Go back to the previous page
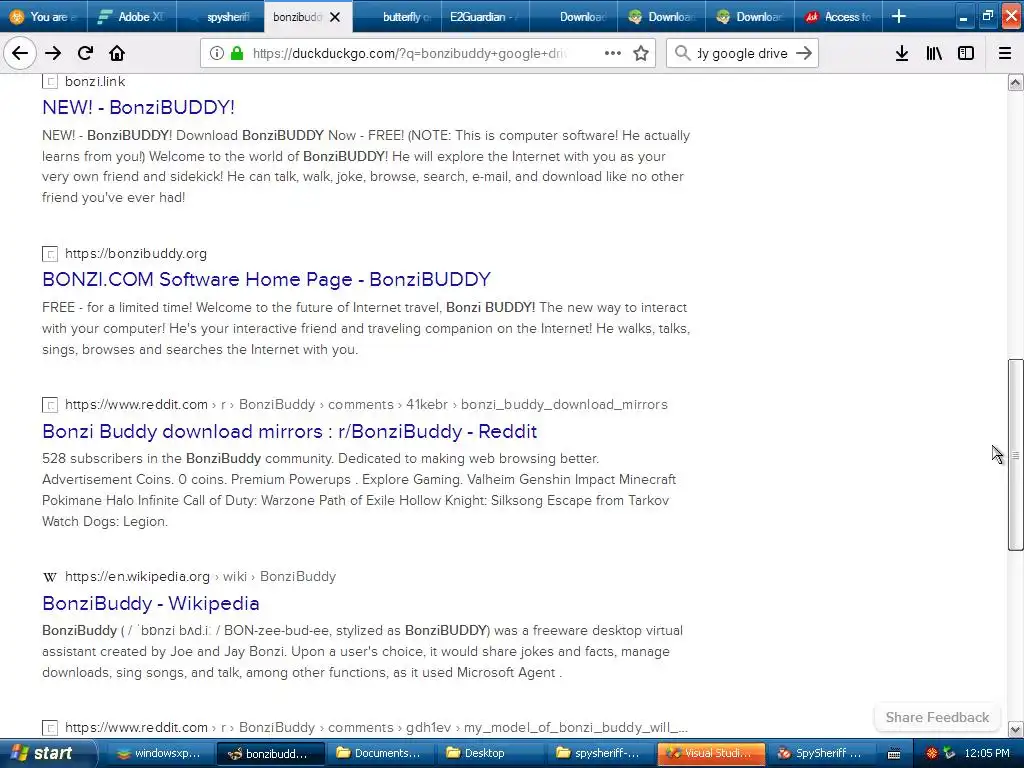The width and height of the screenshot is (1024, 768). (20, 54)
